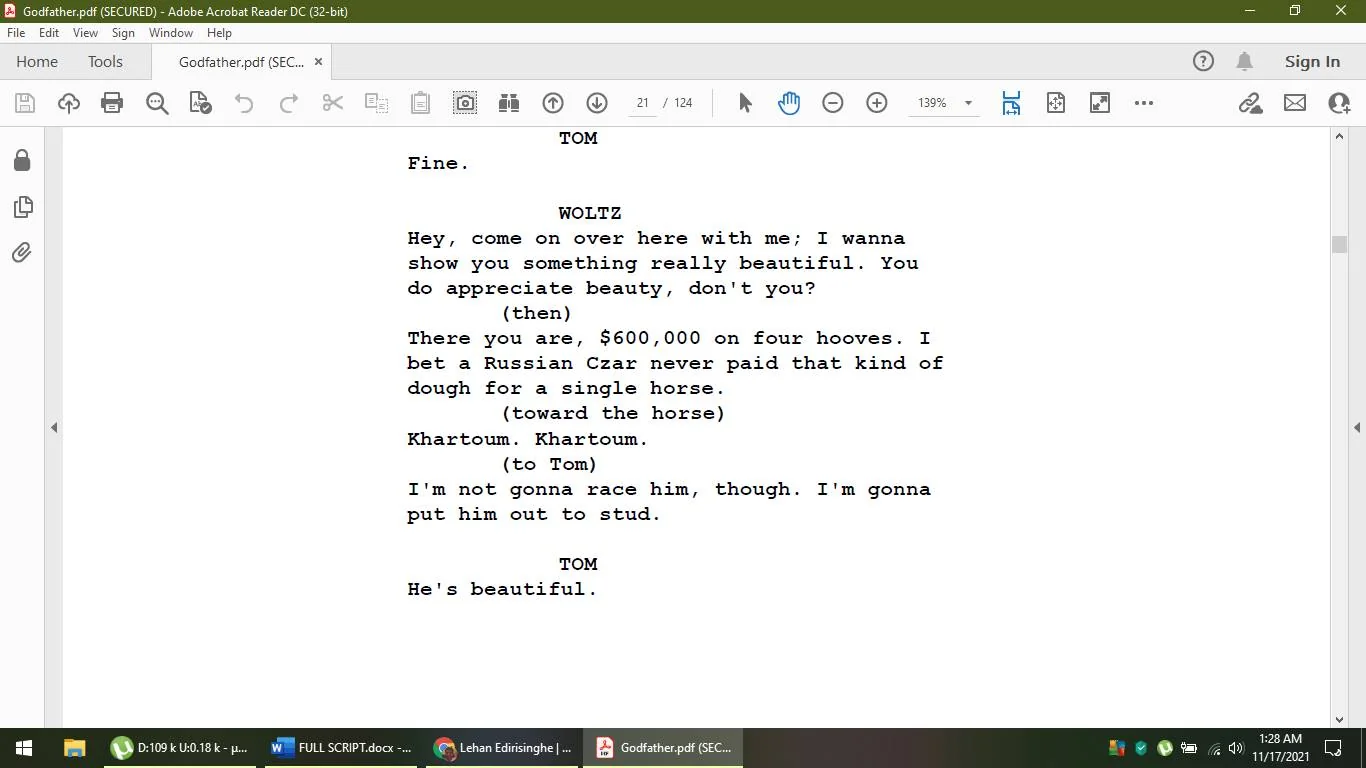Go to next page with down arrow
This screenshot has height=768, width=1366.
[x=597, y=103]
